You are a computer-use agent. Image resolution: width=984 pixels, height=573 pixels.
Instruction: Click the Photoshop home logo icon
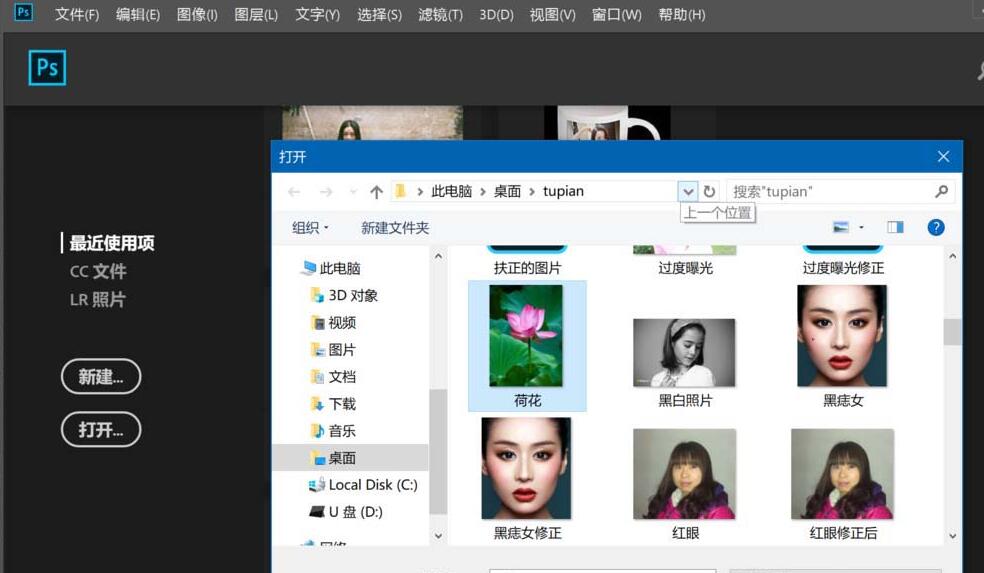pos(47,67)
